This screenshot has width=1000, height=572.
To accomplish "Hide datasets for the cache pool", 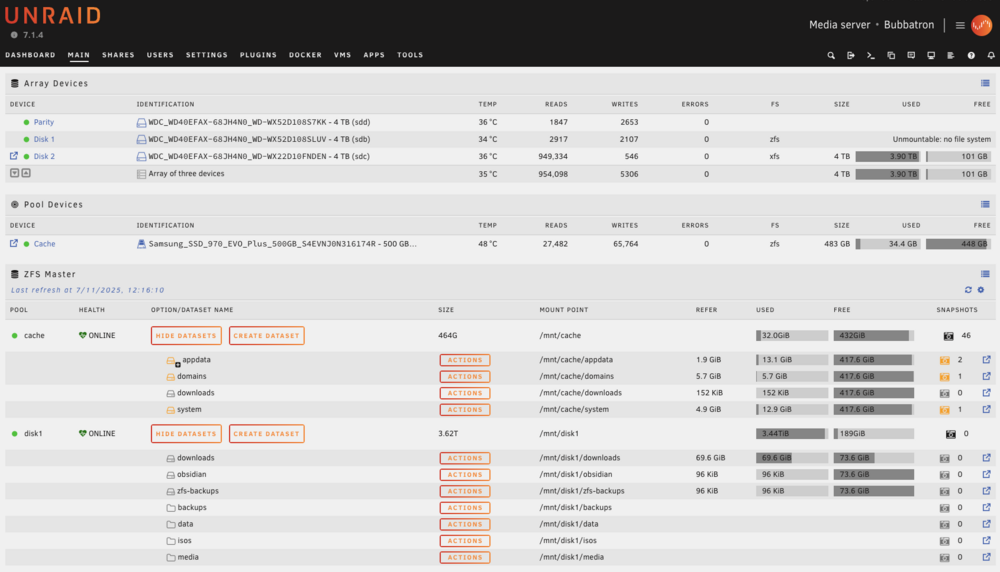I will 186,335.
